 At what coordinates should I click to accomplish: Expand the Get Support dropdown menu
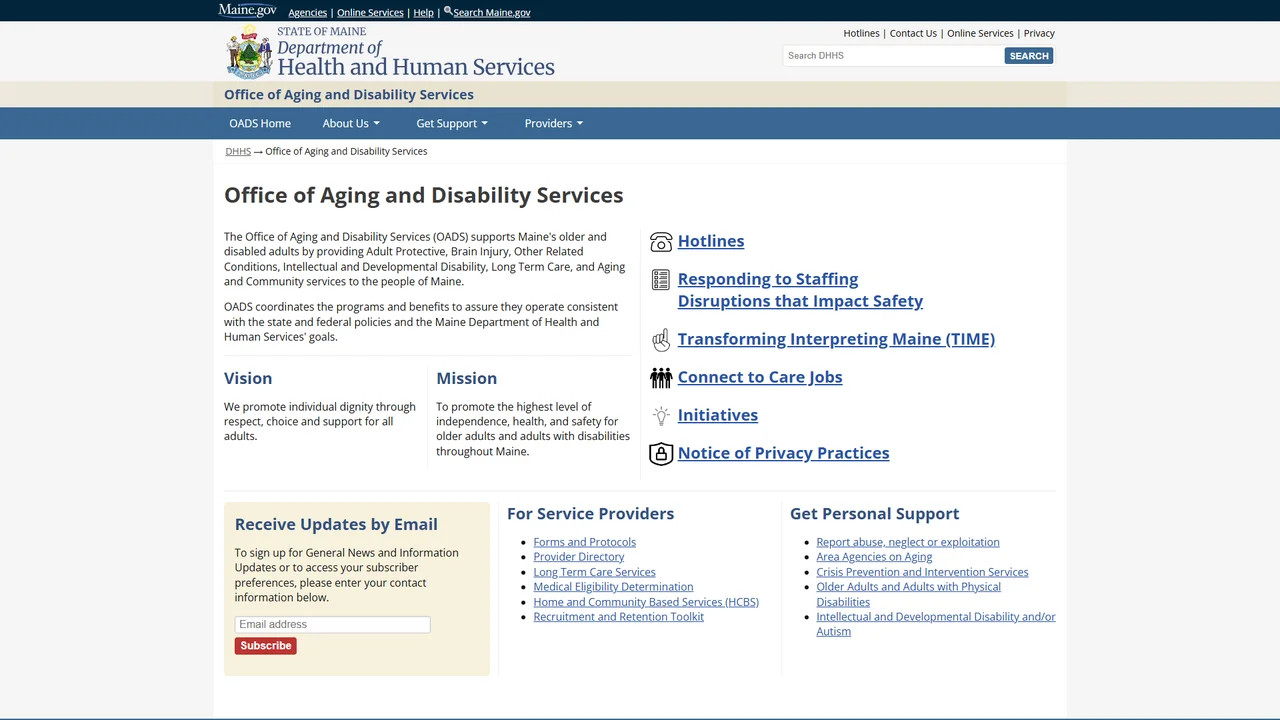click(452, 123)
